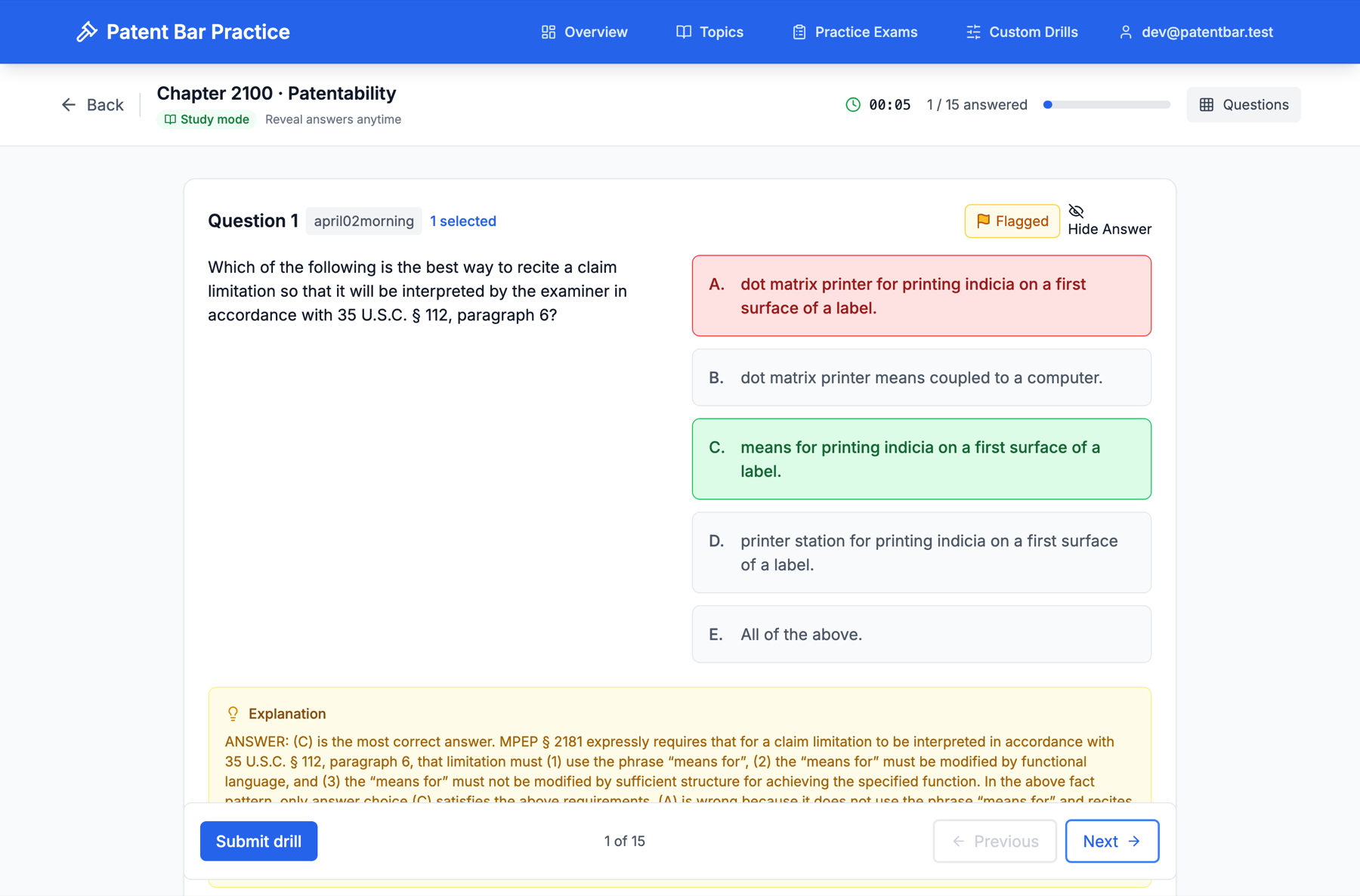
Task: Click the lightbulb Explanation icon
Action: pos(233,714)
